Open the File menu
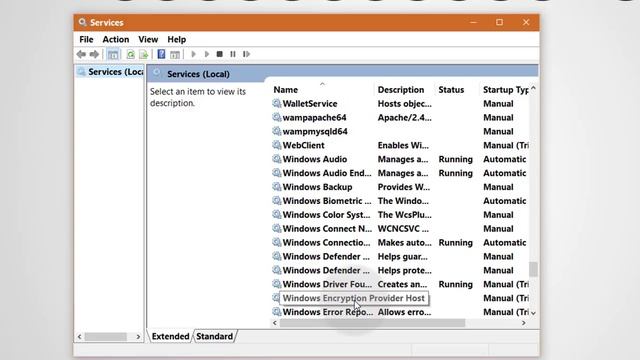Screen dimensions: 640x360 [86, 39]
